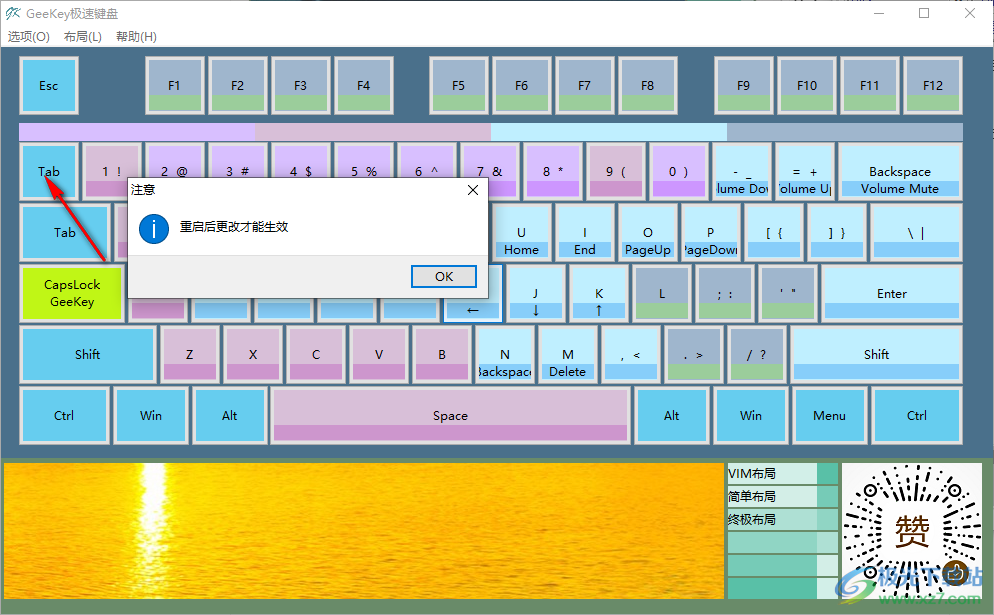Click the L key
The width and height of the screenshot is (994, 615).
pyautogui.click(x=662, y=293)
